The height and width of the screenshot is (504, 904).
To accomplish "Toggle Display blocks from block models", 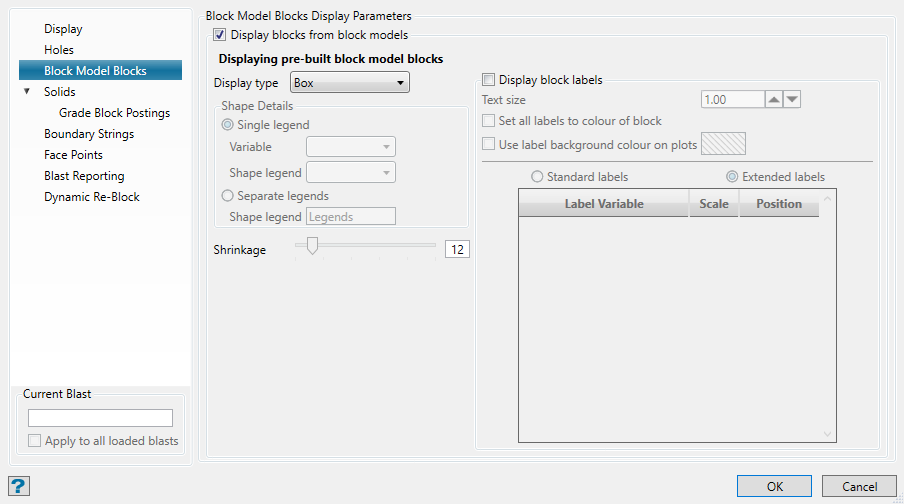I will [220, 35].
